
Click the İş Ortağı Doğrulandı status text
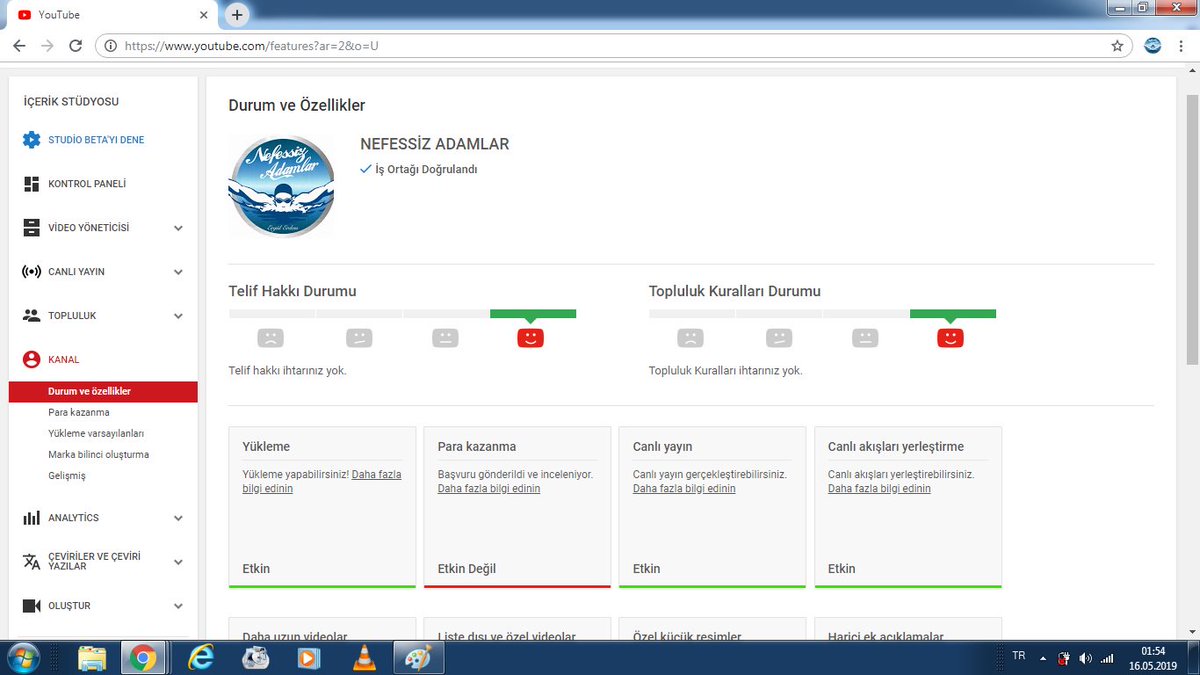(426, 169)
